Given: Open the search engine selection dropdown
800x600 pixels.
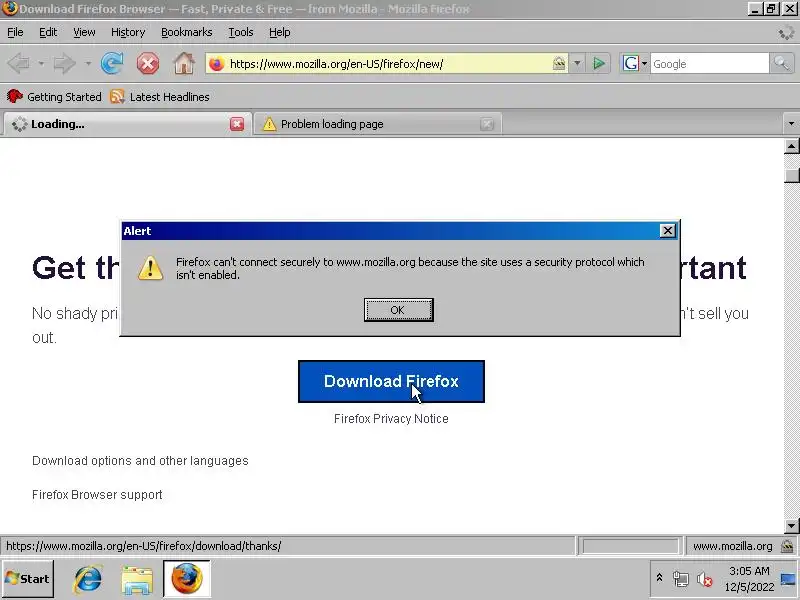Looking at the screenshot, I should coord(644,64).
